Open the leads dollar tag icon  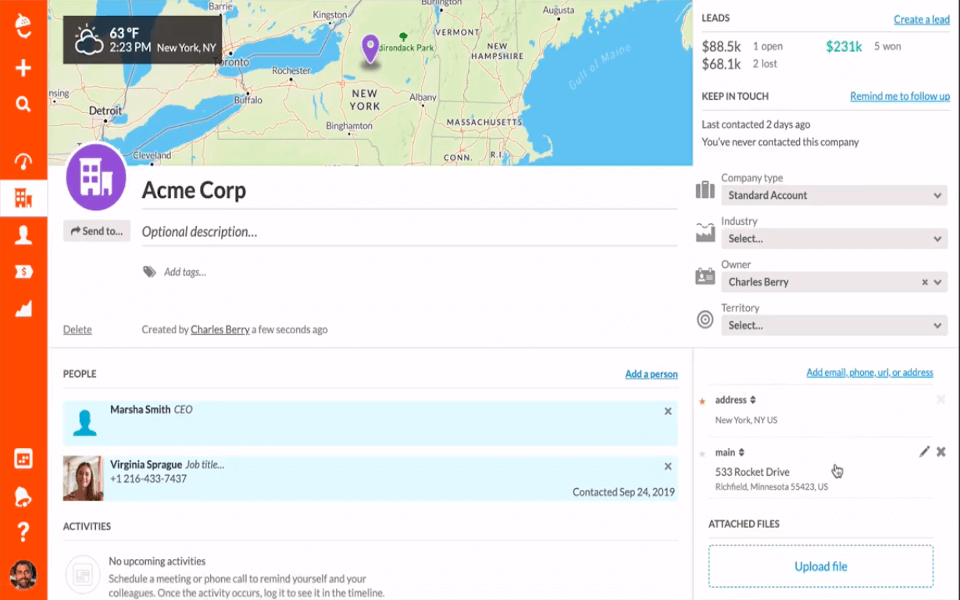click(x=23, y=272)
